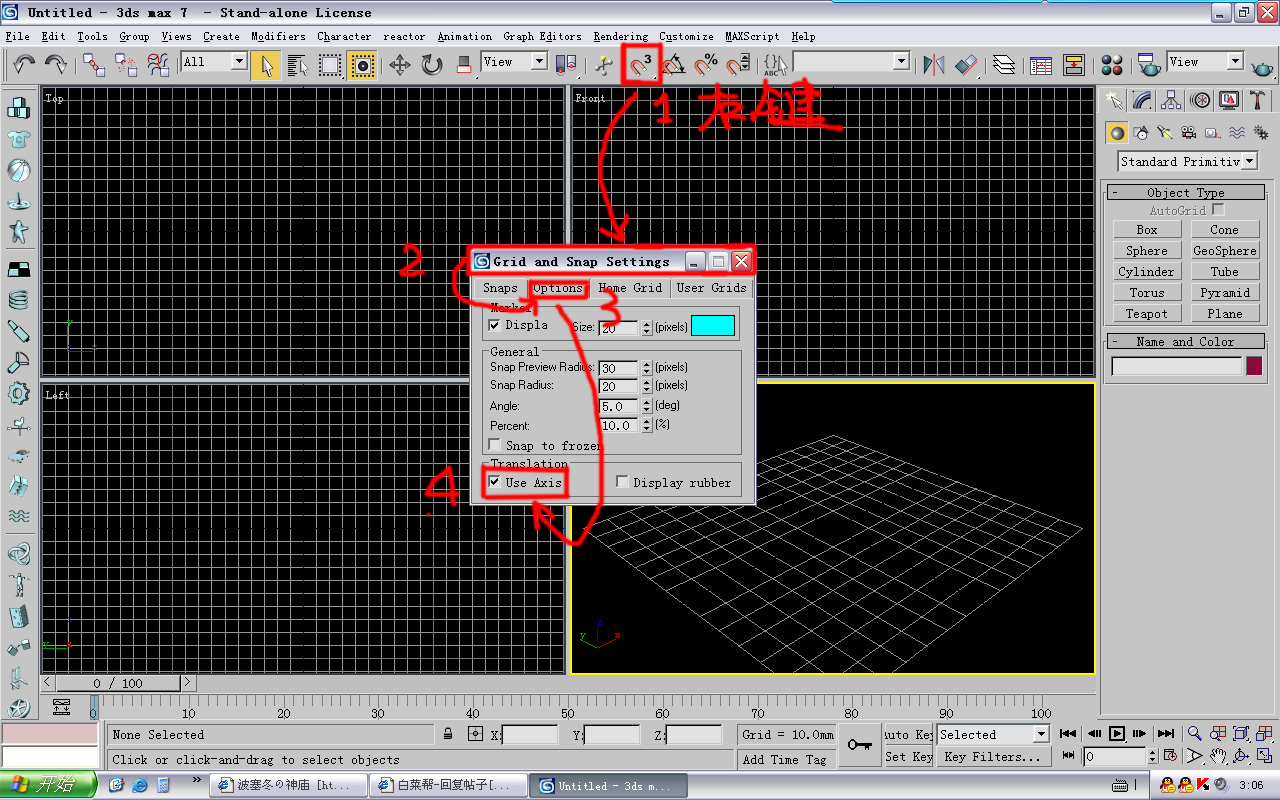Open Select by Name list tool

pyautogui.click(x=297, y=65)
